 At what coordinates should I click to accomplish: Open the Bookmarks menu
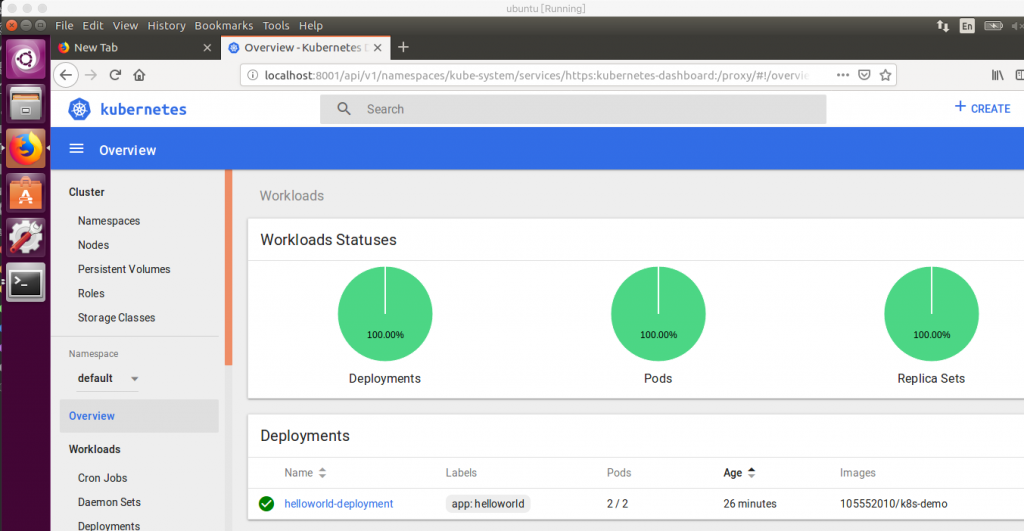(223, 25)
